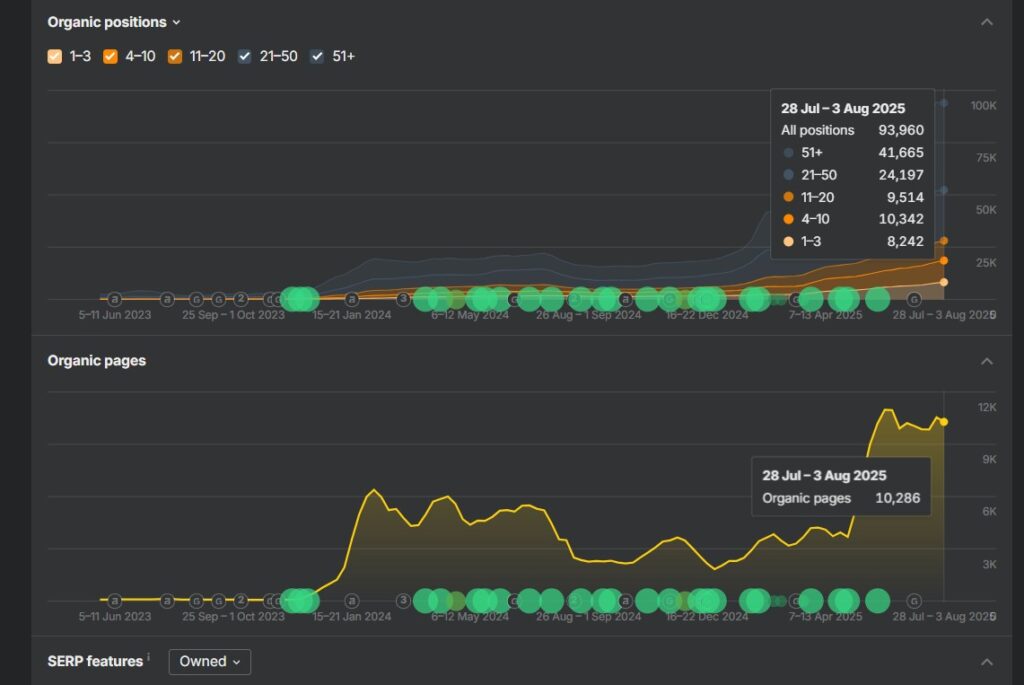Select rightmost "G" marker in Organic pages chart
The image size is (1024, 685).
pos(913,600)
